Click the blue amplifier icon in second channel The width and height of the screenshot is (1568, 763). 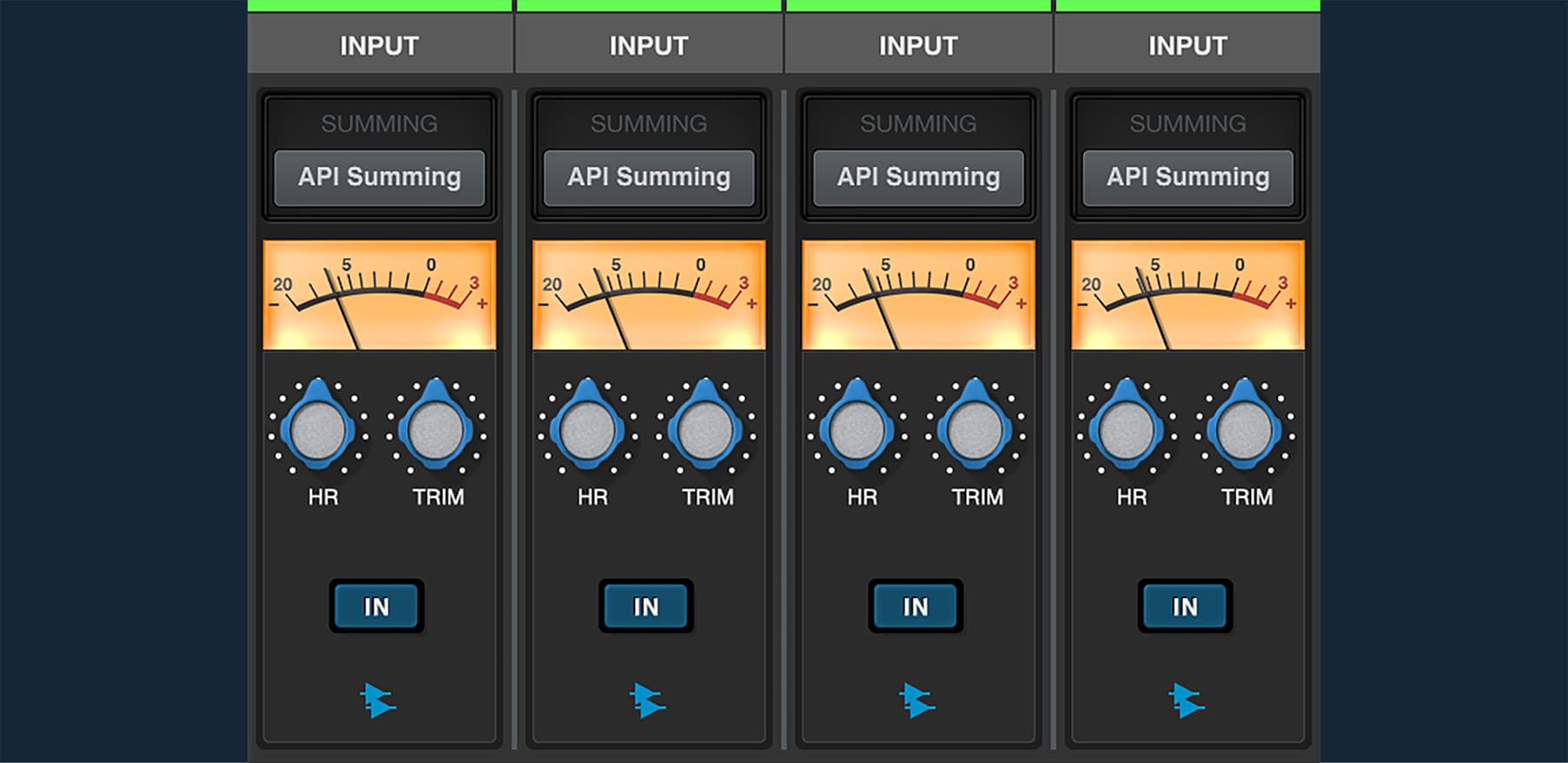(647, 700)
